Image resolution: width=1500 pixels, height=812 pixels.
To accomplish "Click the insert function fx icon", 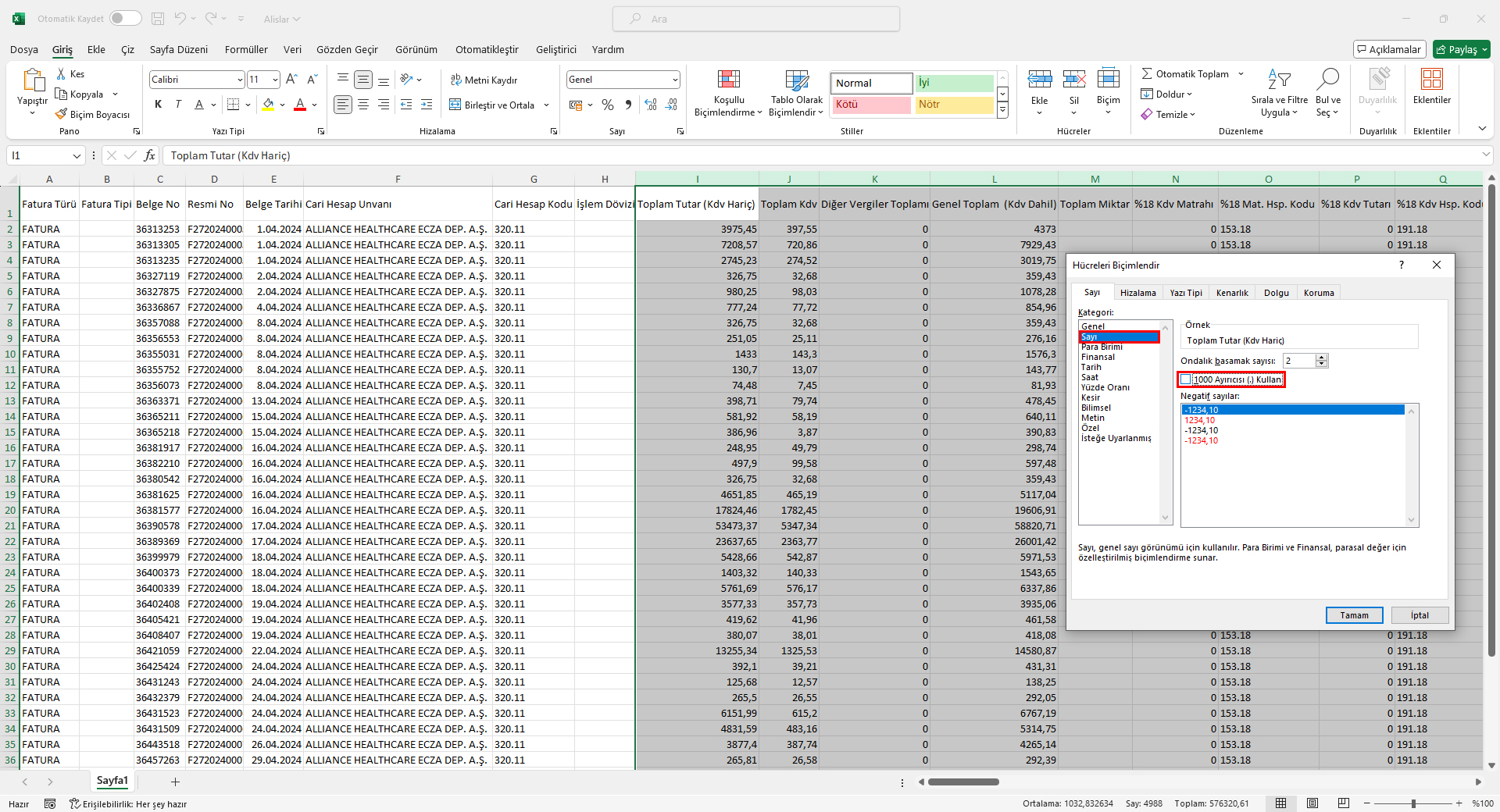I will tap(150, 155).
